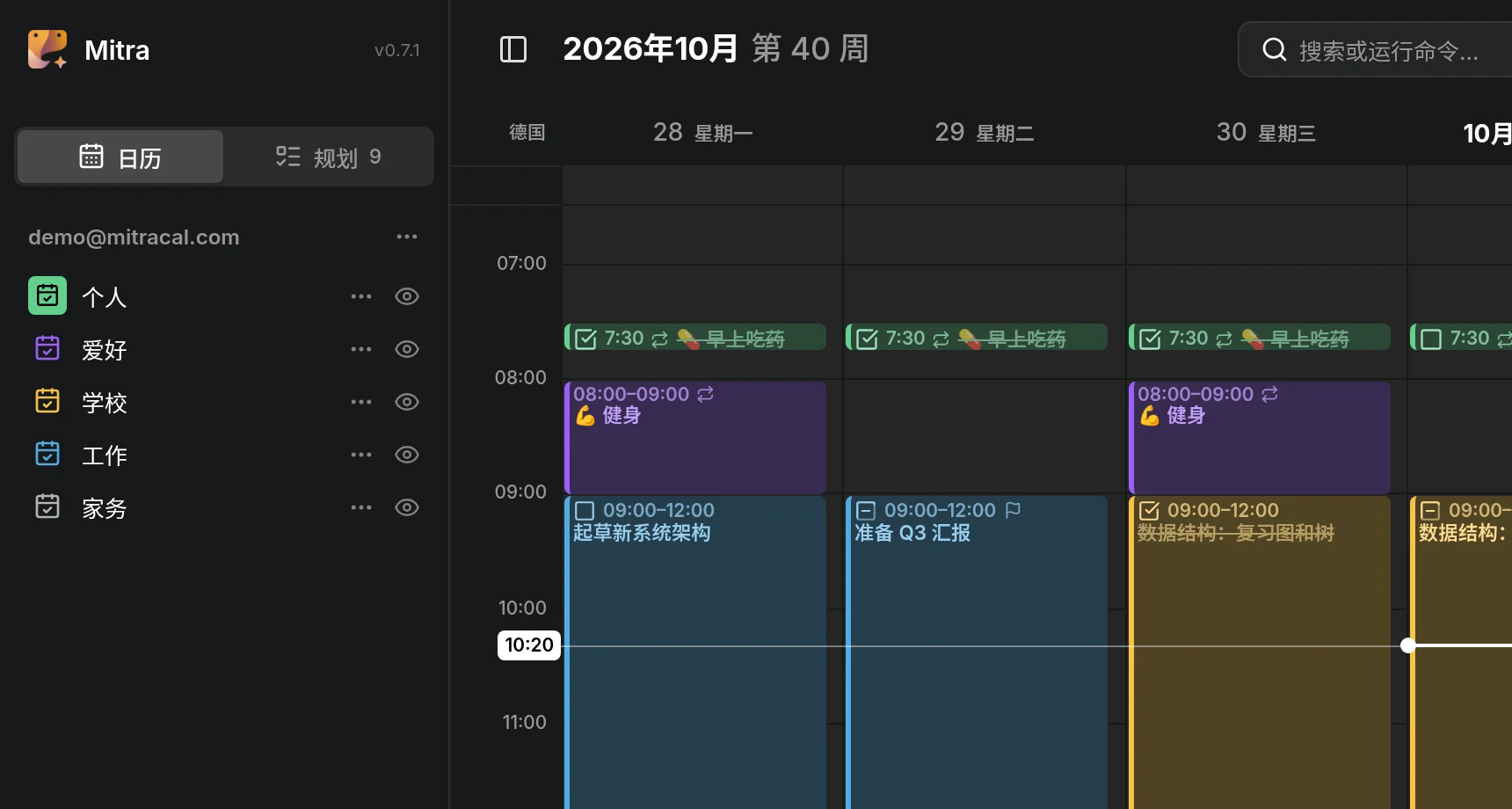The width and height of the screenshot is (1512, 809).
Task: Select the 30 星期三 day header
Action: [1267, 133]
